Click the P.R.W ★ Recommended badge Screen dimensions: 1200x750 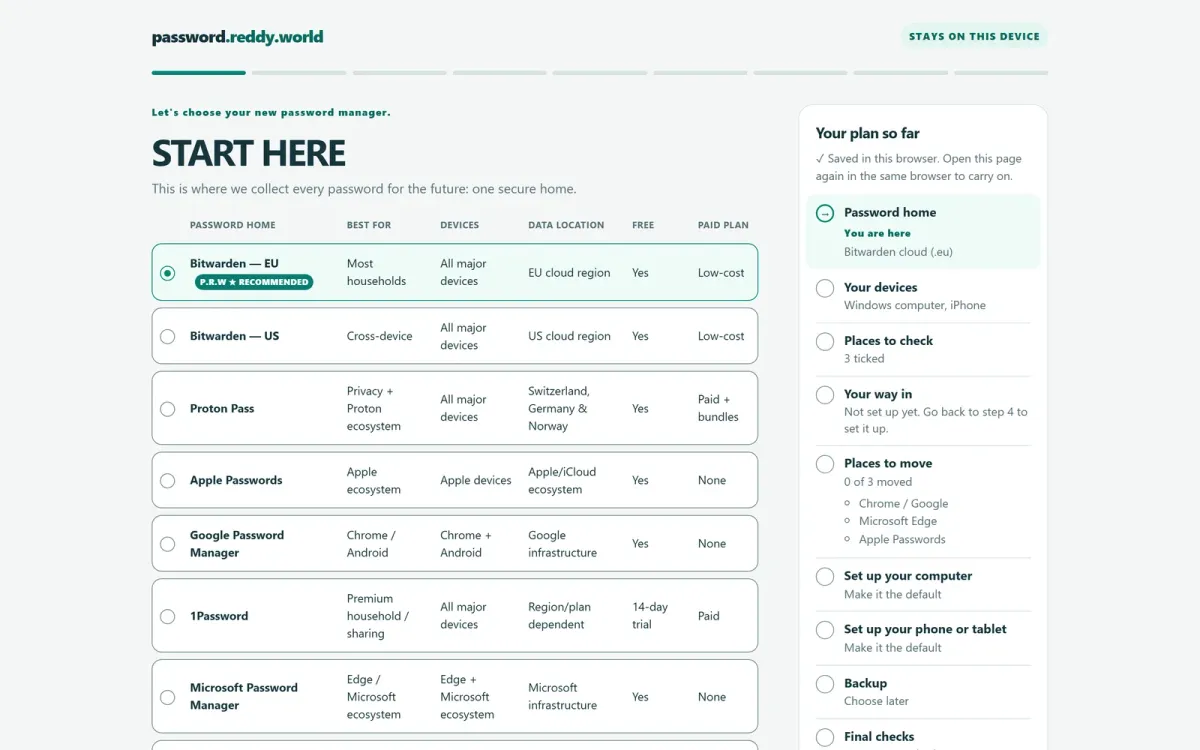click(x=254, y=282)
